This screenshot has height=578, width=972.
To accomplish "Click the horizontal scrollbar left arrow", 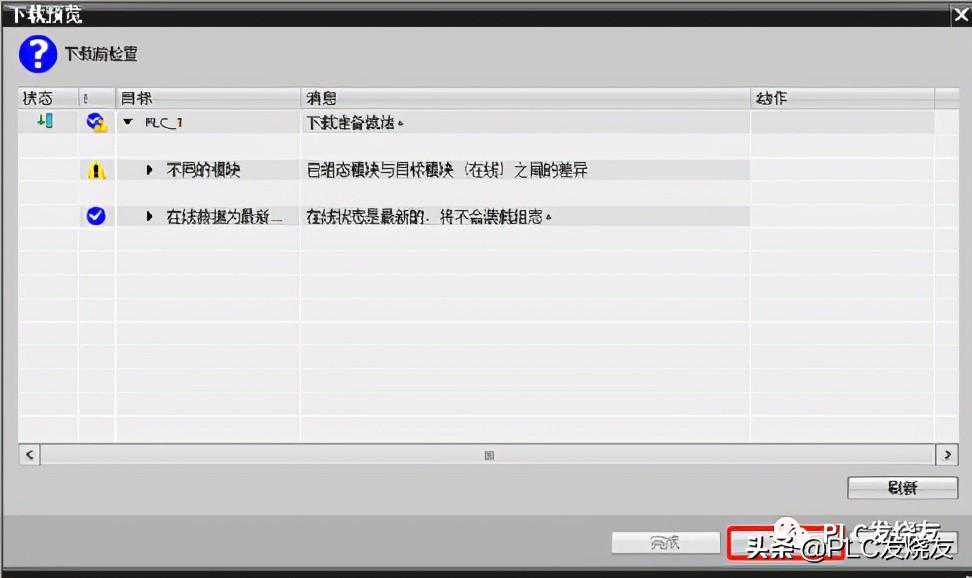I will pyautogui.click(x=29, y=455).
